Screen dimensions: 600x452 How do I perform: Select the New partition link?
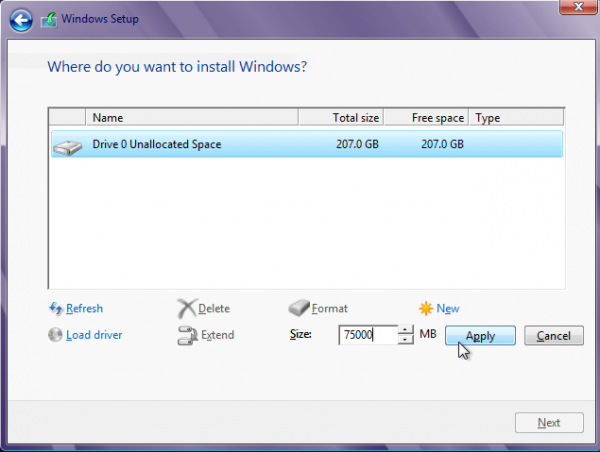pos(448,308)
